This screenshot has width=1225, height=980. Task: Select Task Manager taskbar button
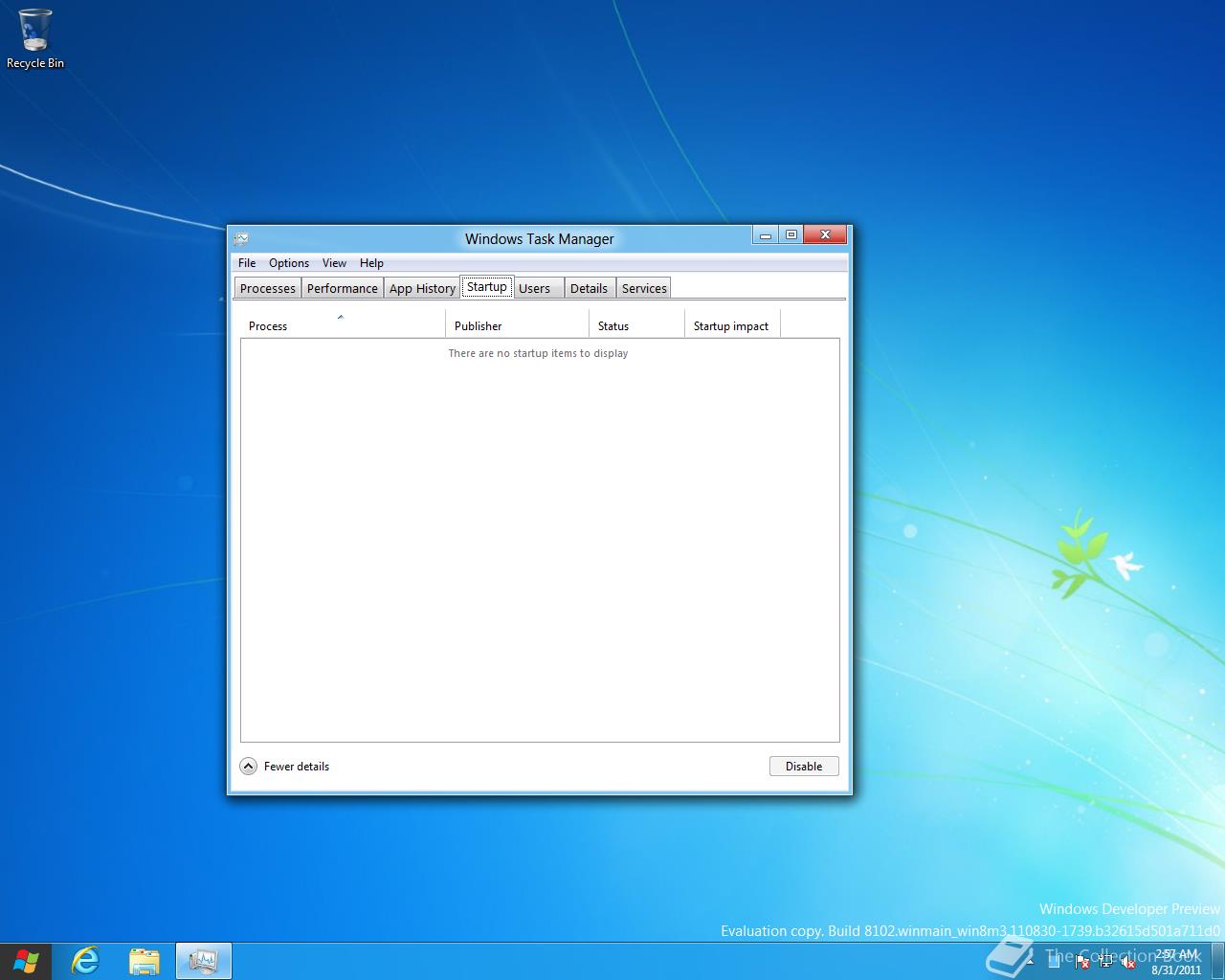coord(204,961)
